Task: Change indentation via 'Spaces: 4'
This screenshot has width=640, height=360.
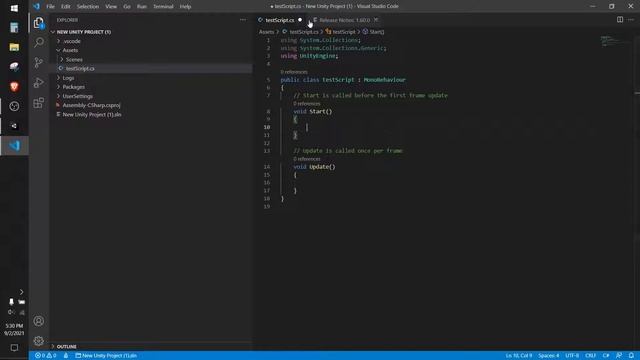Action: 549,356
